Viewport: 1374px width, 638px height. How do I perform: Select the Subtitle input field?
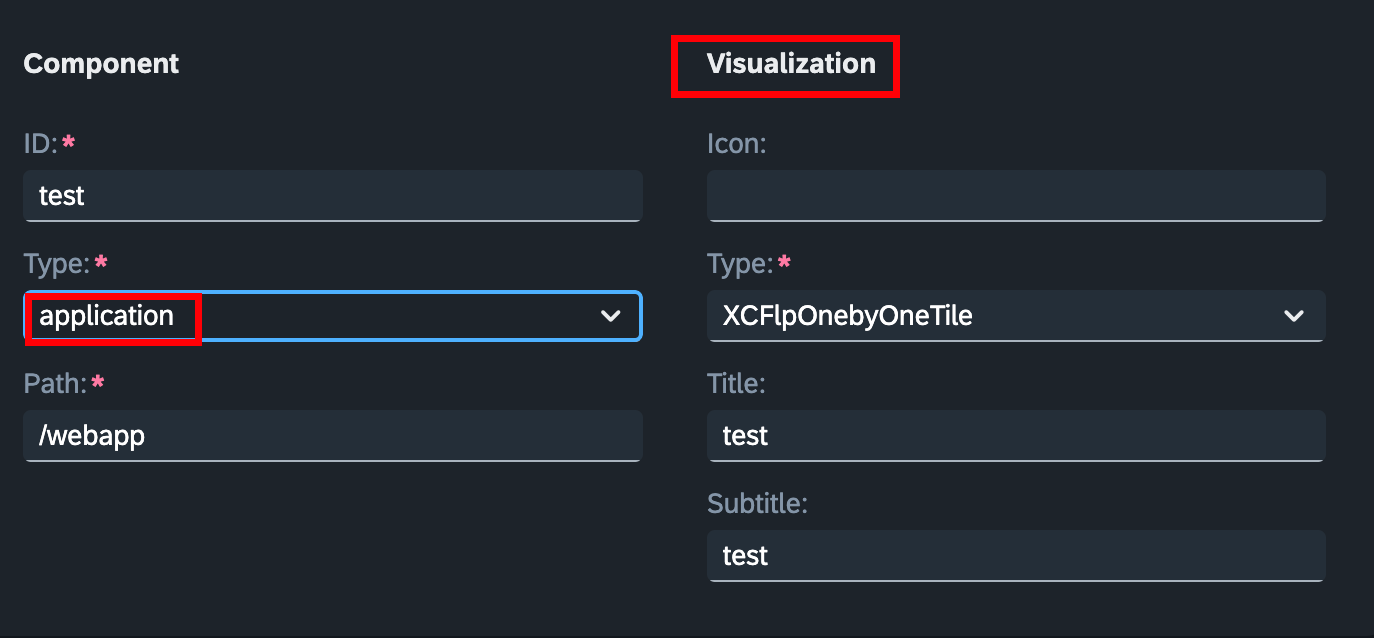coord(1016,556)
